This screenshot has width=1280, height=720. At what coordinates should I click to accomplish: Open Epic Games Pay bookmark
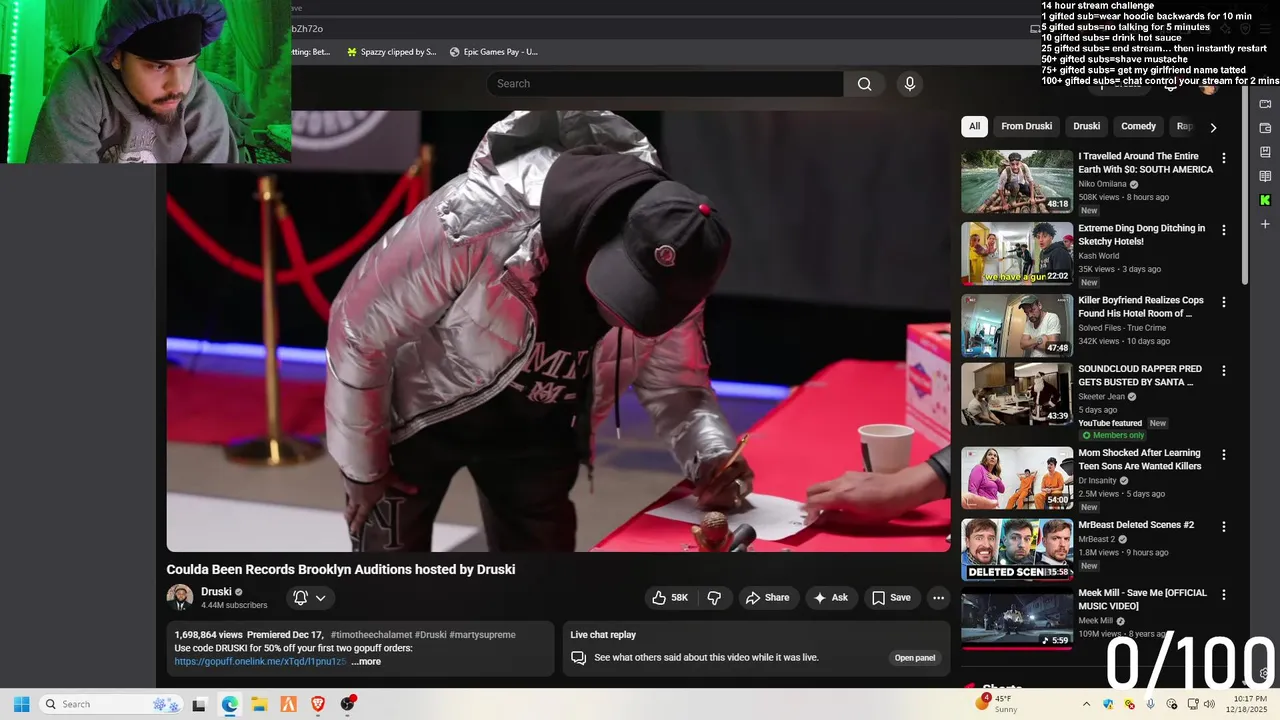494,52
